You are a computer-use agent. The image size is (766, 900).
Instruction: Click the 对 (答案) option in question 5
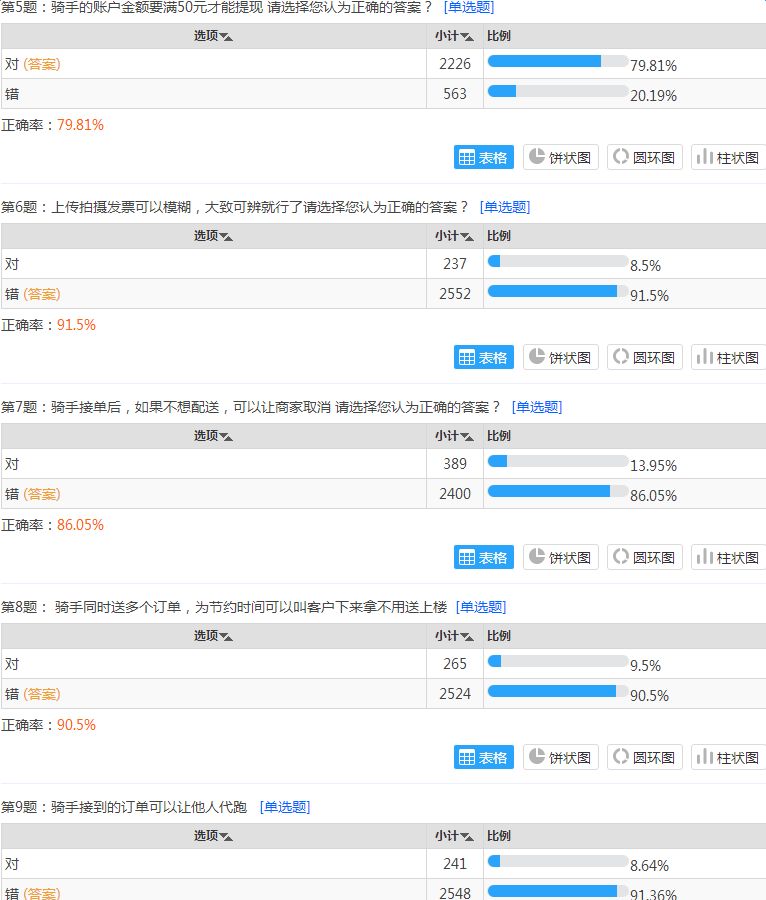[32, 64]
